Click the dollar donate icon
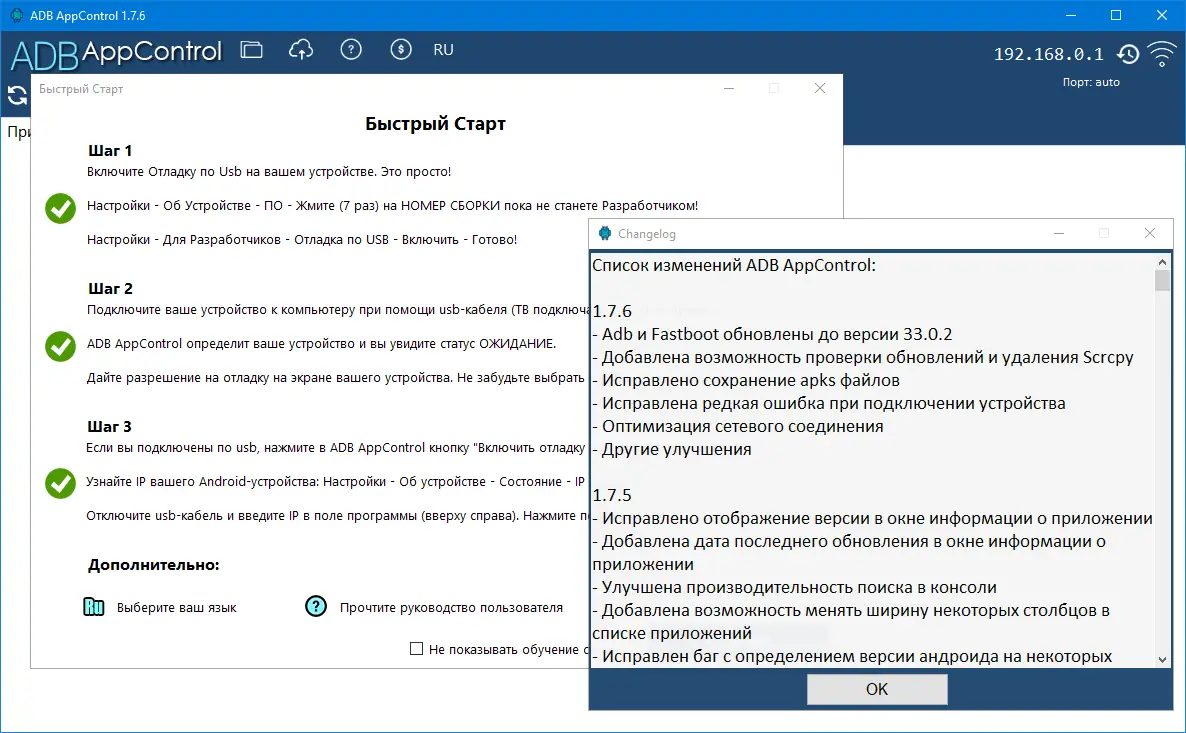 point(401,50)
